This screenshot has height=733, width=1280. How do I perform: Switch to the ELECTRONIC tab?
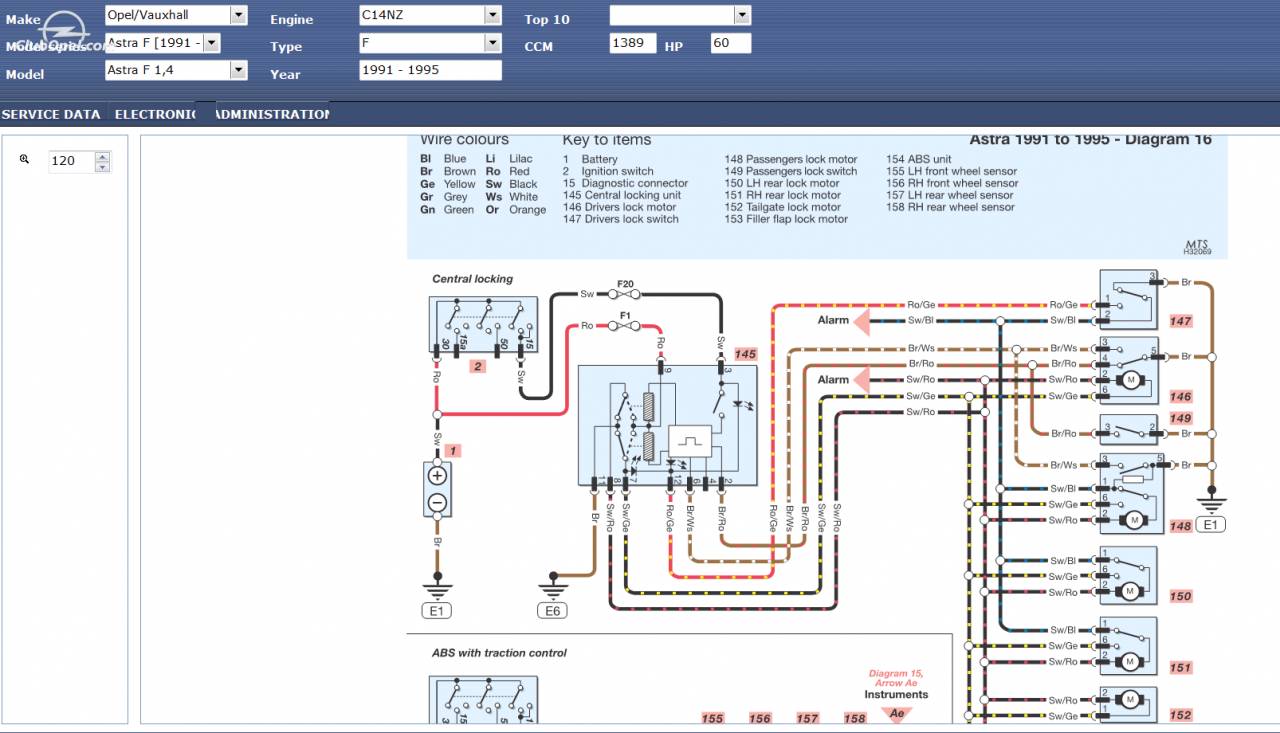(x=155, y=114)
